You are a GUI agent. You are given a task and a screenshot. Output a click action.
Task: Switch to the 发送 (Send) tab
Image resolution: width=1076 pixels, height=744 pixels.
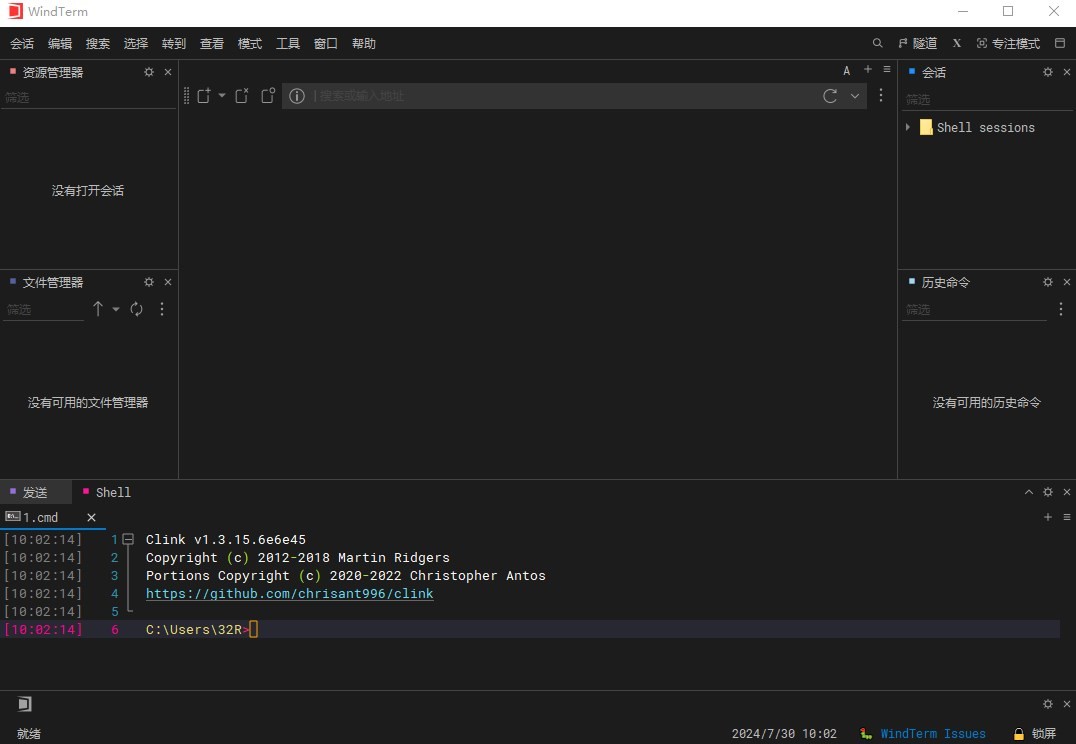click(x=36, y=492)
